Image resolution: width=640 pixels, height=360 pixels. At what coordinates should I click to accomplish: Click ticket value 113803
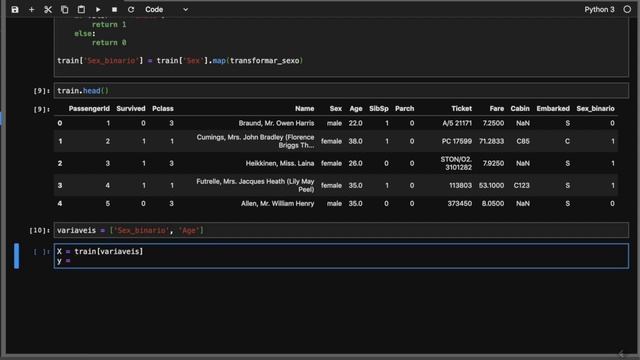(460, 185)
